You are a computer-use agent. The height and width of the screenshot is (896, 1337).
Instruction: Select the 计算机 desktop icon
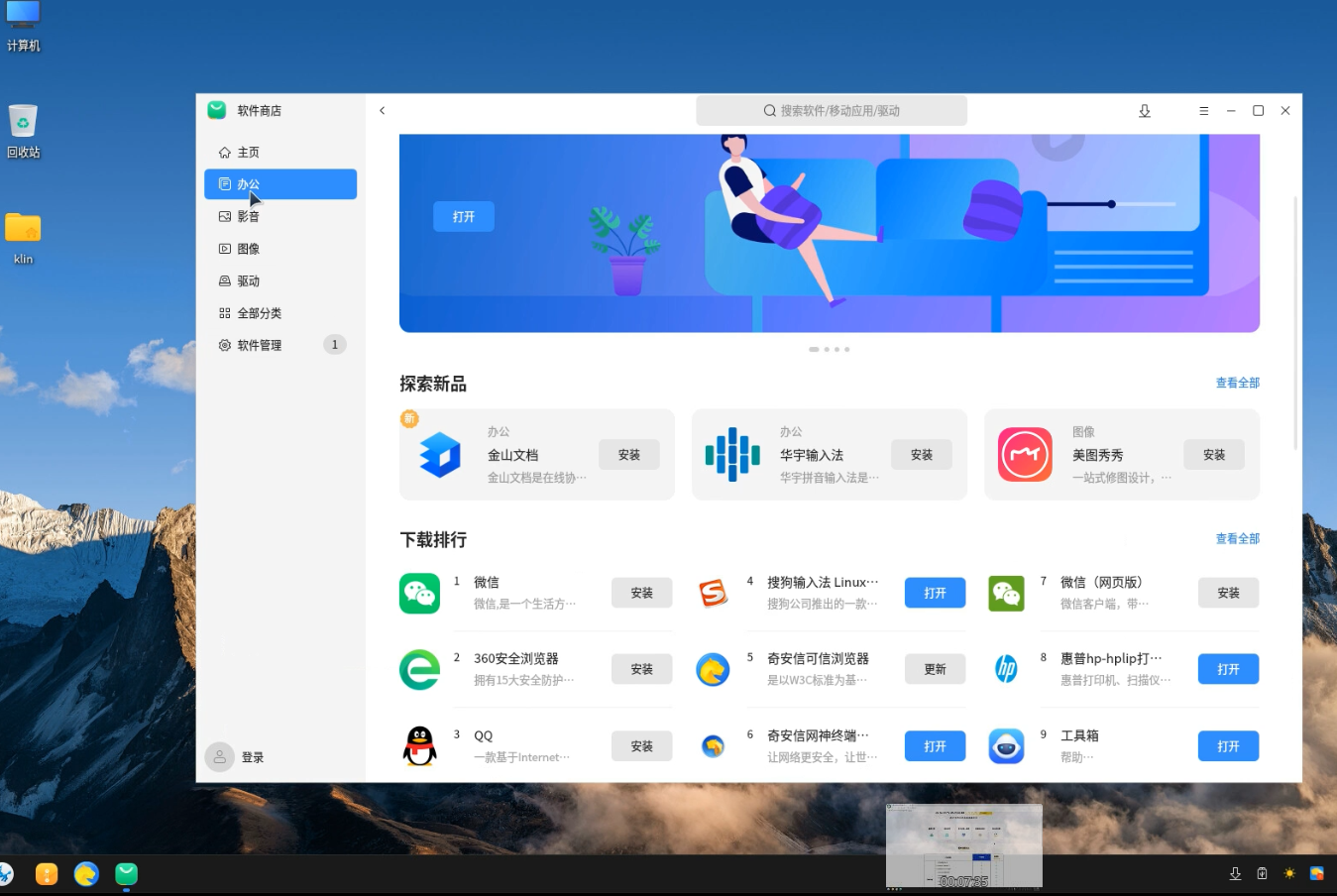(x=23, y=28)
